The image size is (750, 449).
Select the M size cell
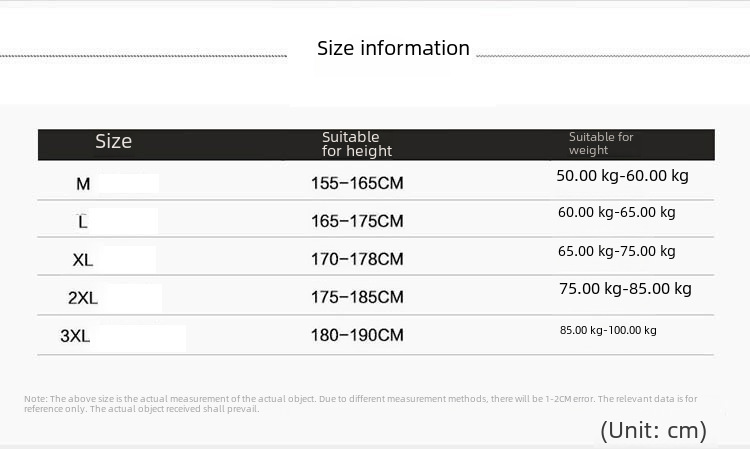83,184
